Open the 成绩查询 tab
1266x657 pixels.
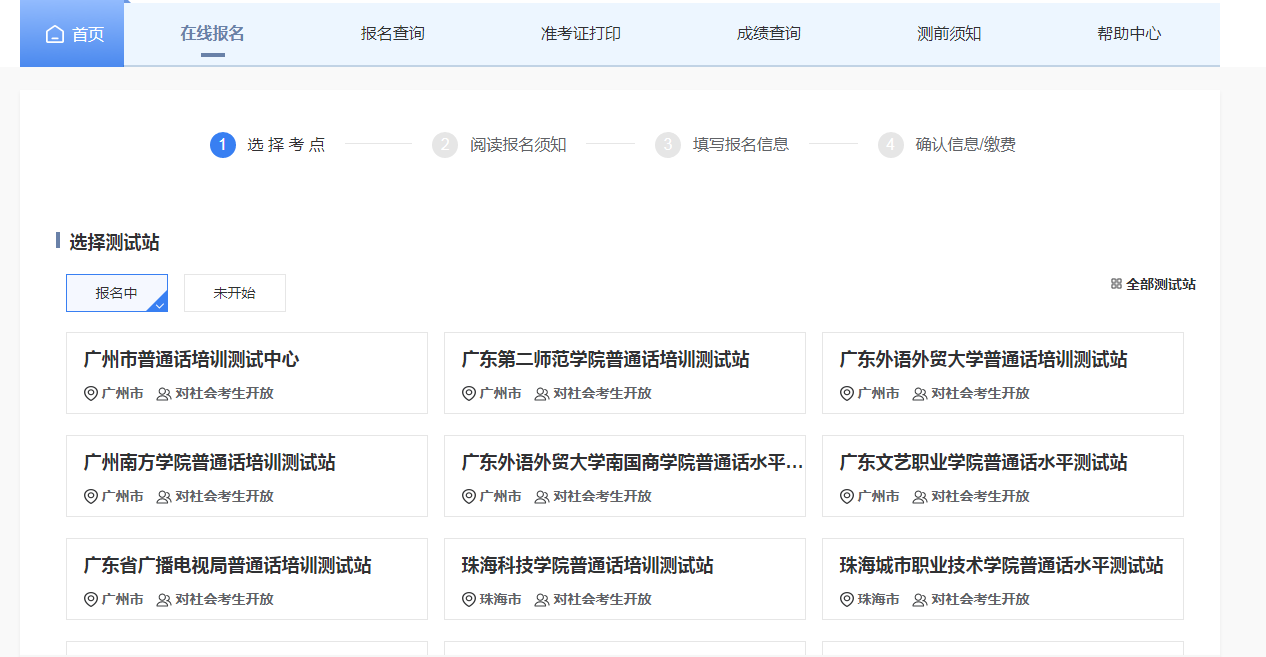[x=769, y=33]
